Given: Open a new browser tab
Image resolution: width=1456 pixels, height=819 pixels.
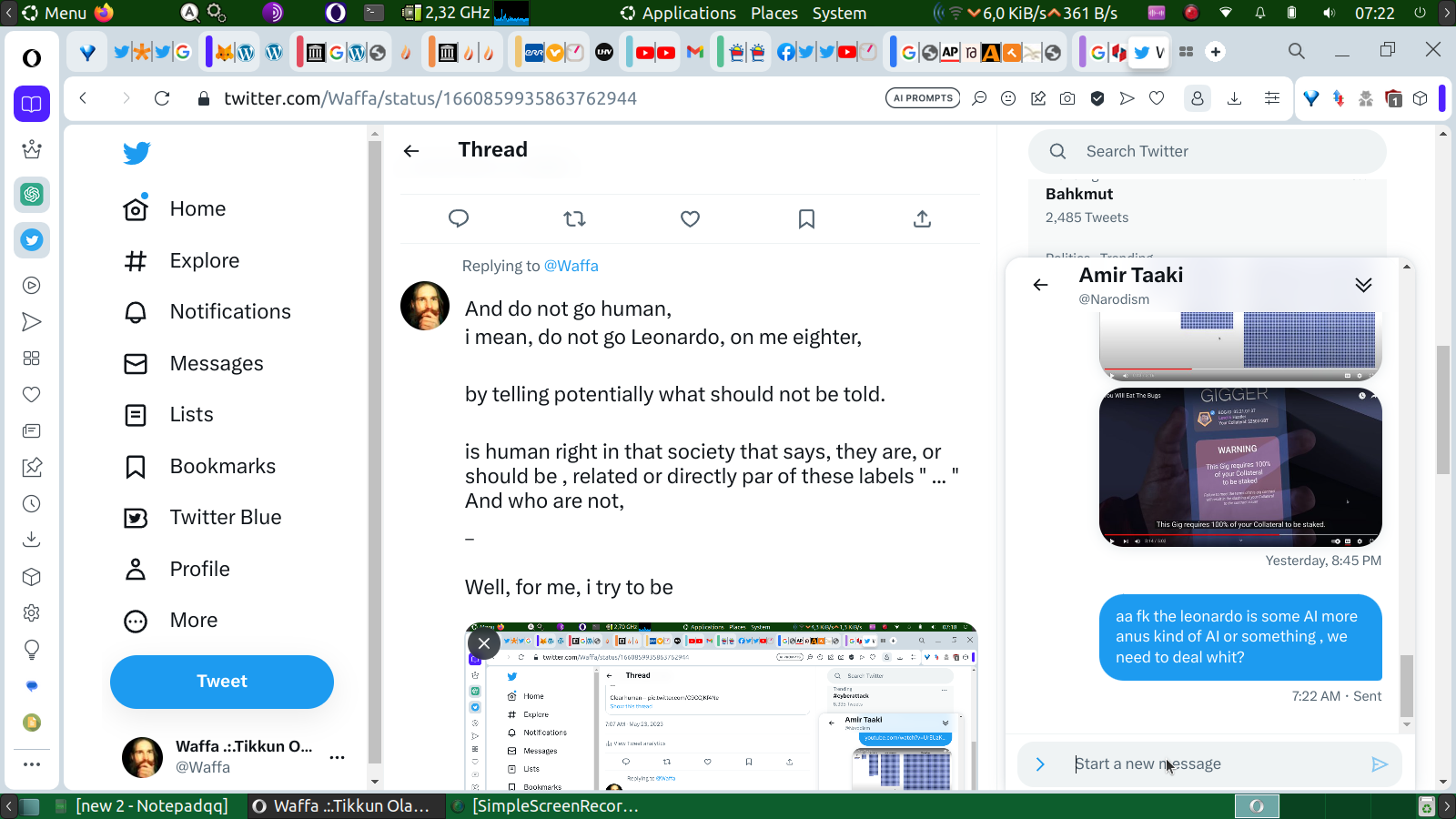Looking at the screenshot, I should pos(1216,52).
